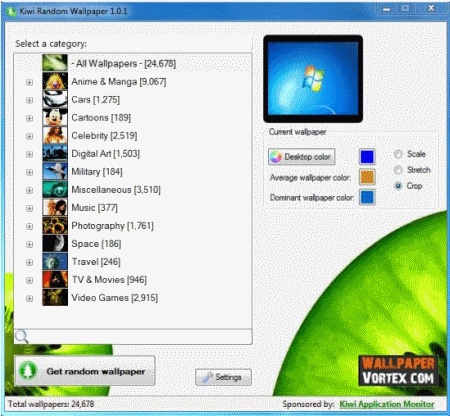450x416 pixels.
Task: Click the current wallpaper monitor preview
Action: pos(313,79)
